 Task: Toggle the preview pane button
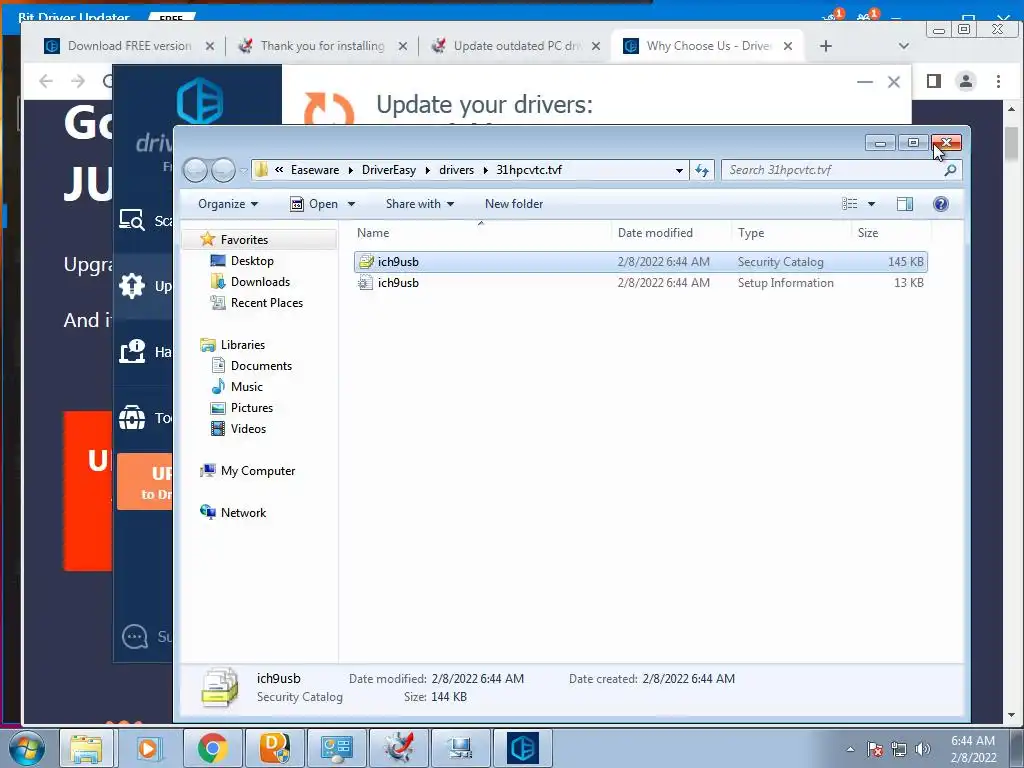[904, 204]
